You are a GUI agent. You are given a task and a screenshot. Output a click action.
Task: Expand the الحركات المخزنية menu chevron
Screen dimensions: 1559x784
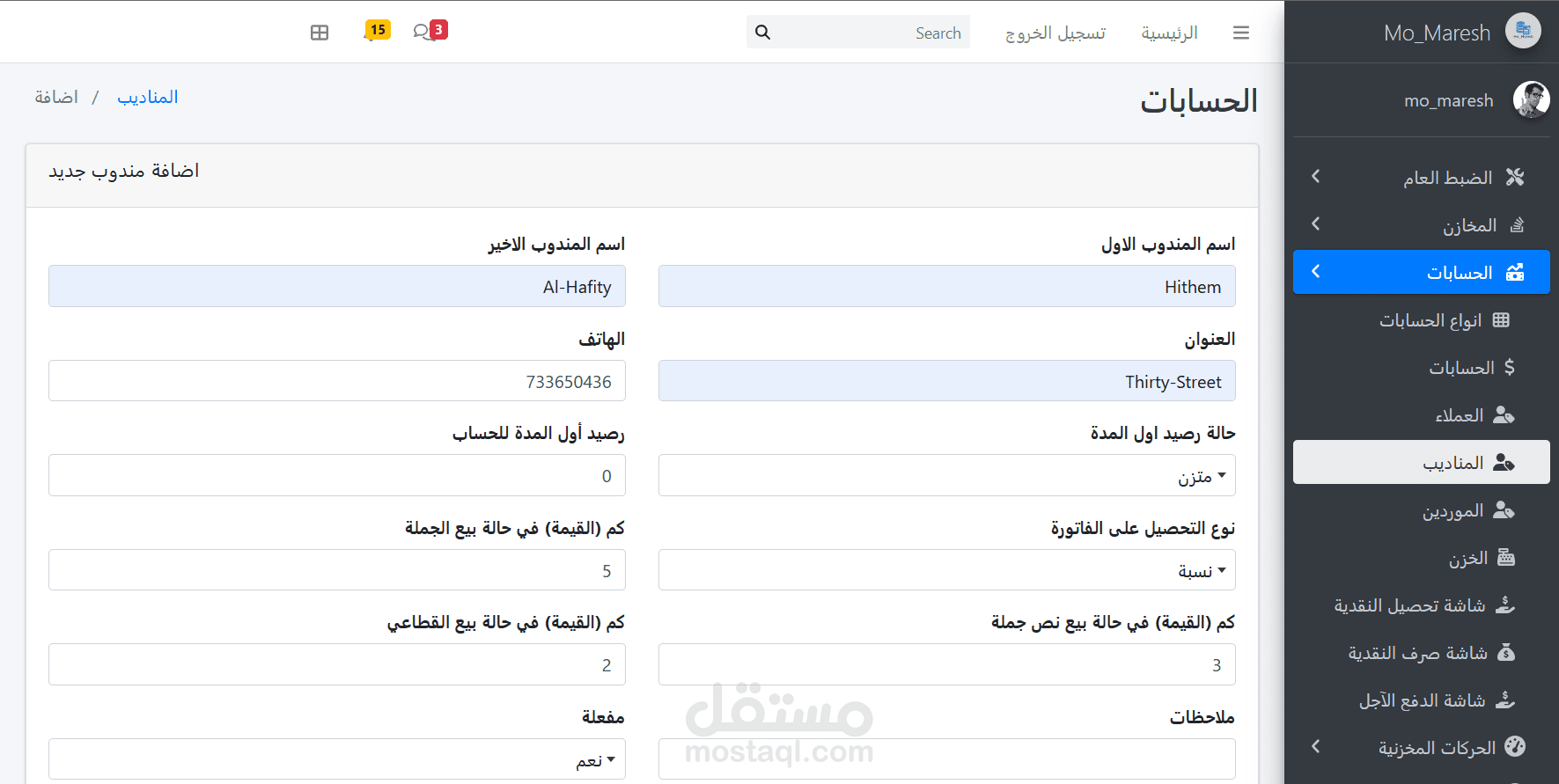[x=1315, y=747]
